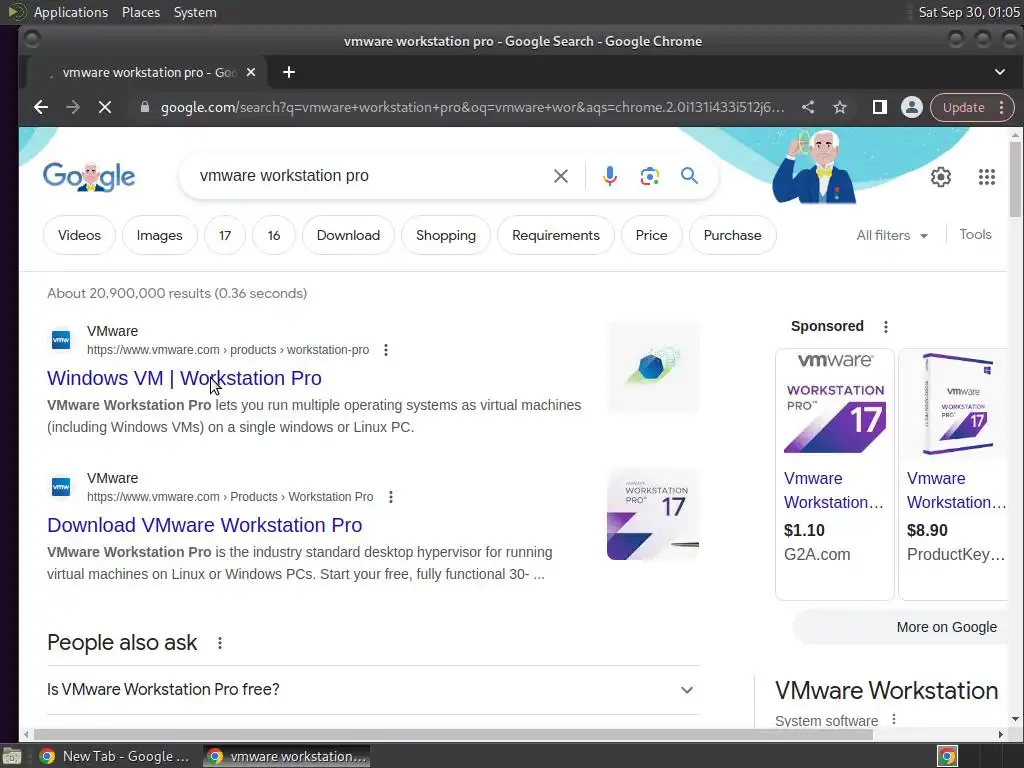1024x768 pixels.
Task: Click More on Google button
Action: tap(946, 627)
